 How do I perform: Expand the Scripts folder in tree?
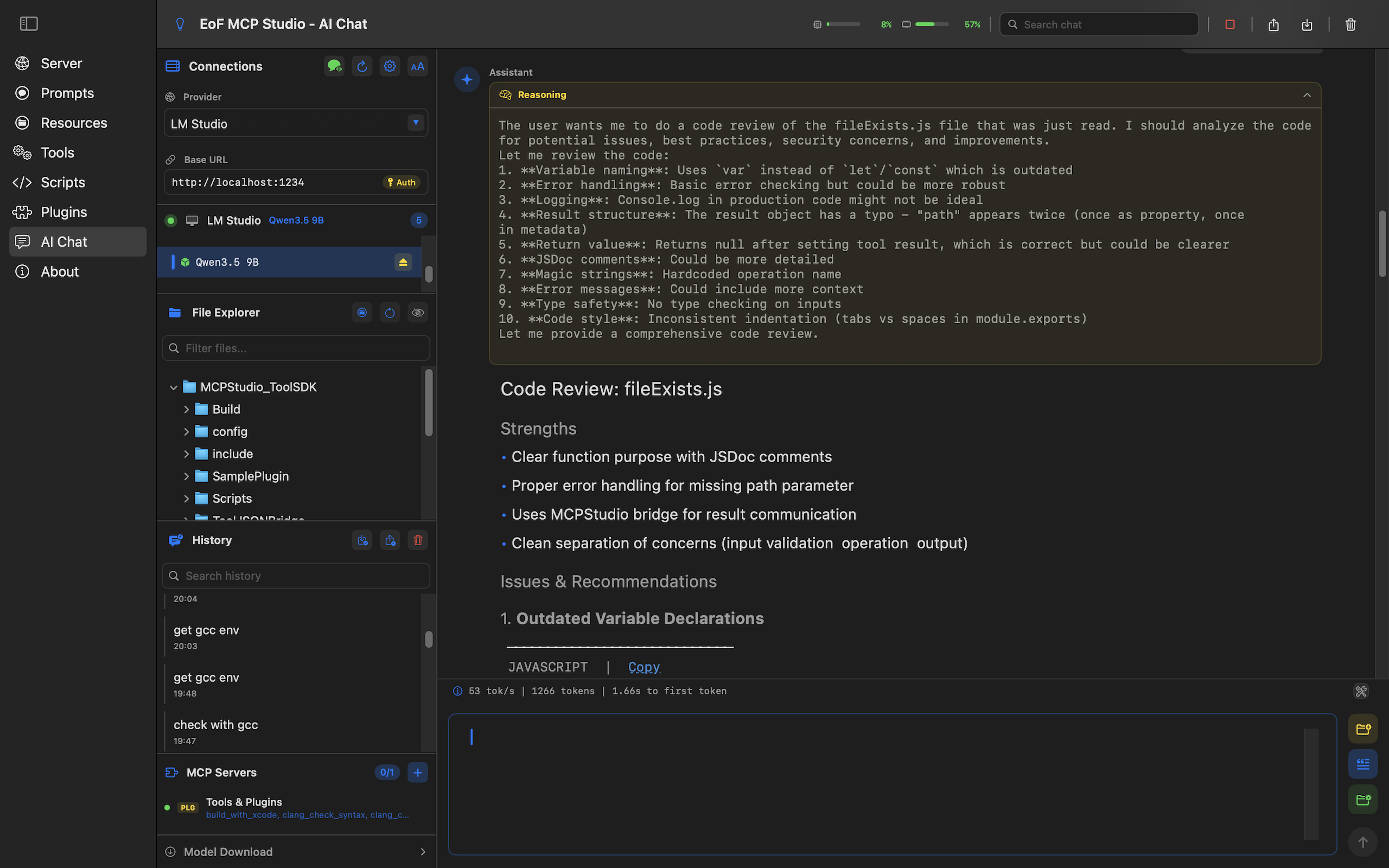click(186, 499)
